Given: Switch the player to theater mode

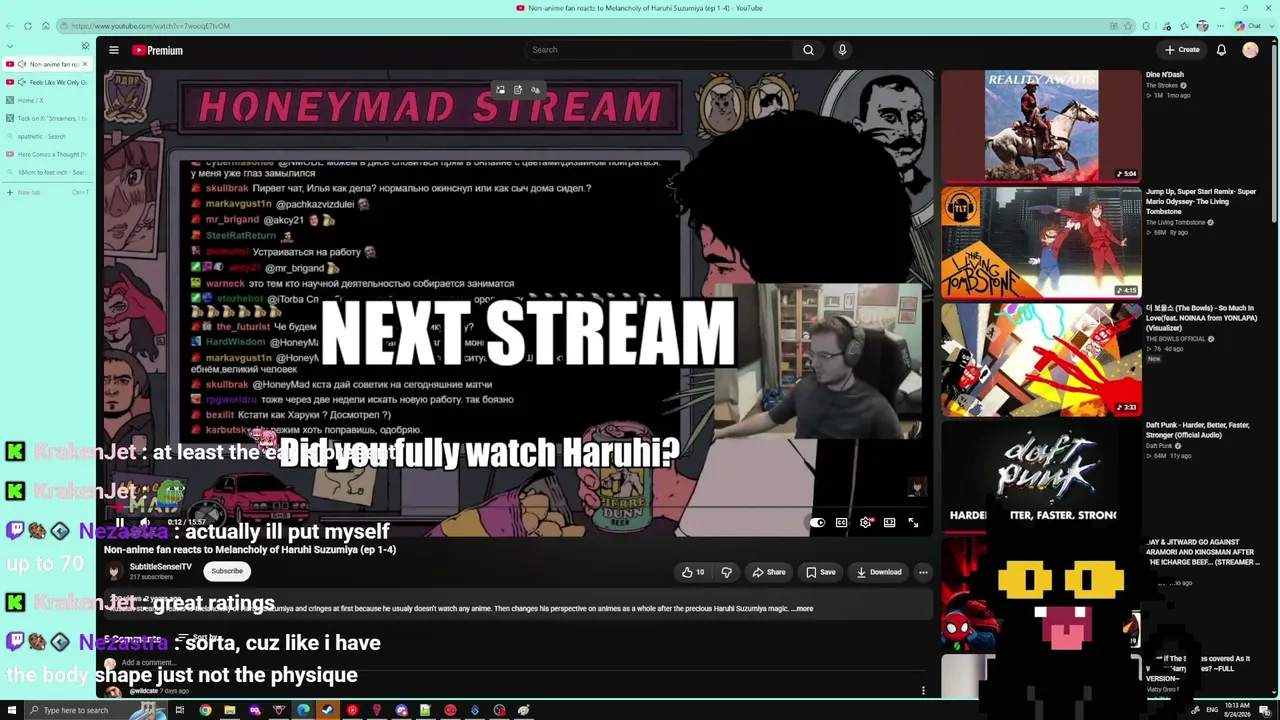Looking at the screenshot, I should (889, 522).
